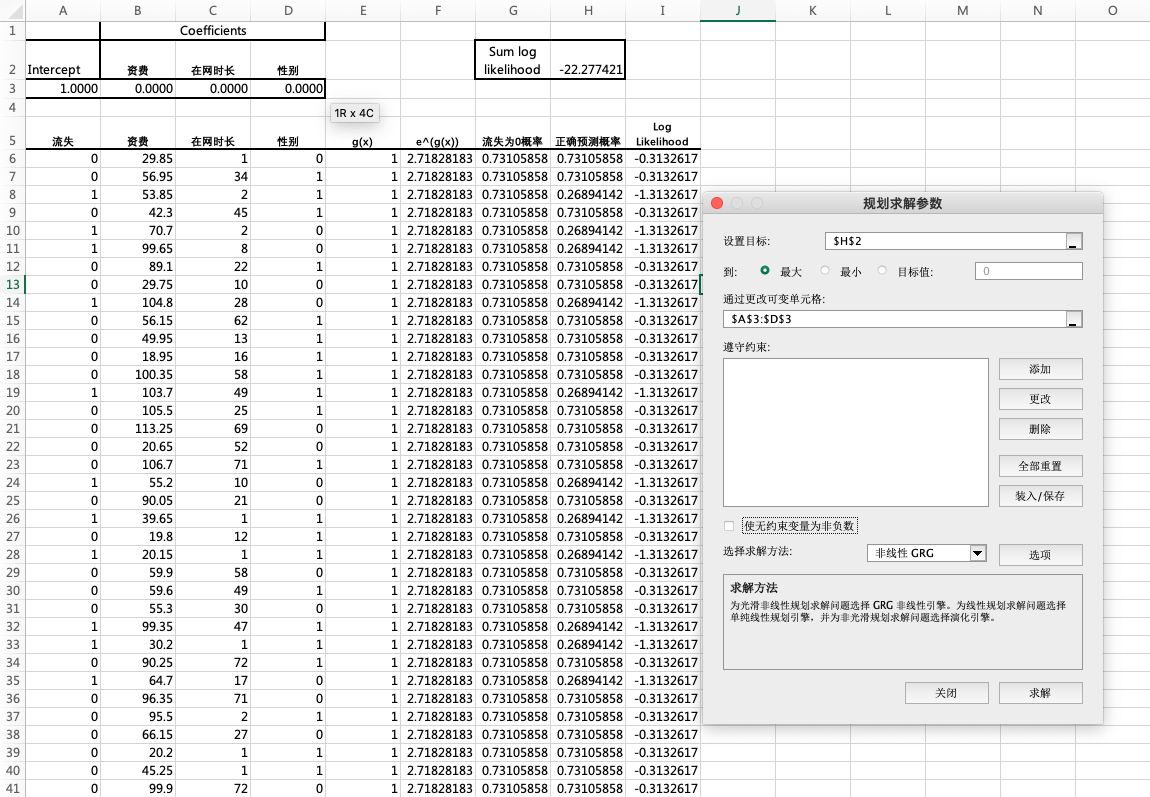Select column H header
The height and width of the screenshot is (797, 1150).
(x=588, y=10)
